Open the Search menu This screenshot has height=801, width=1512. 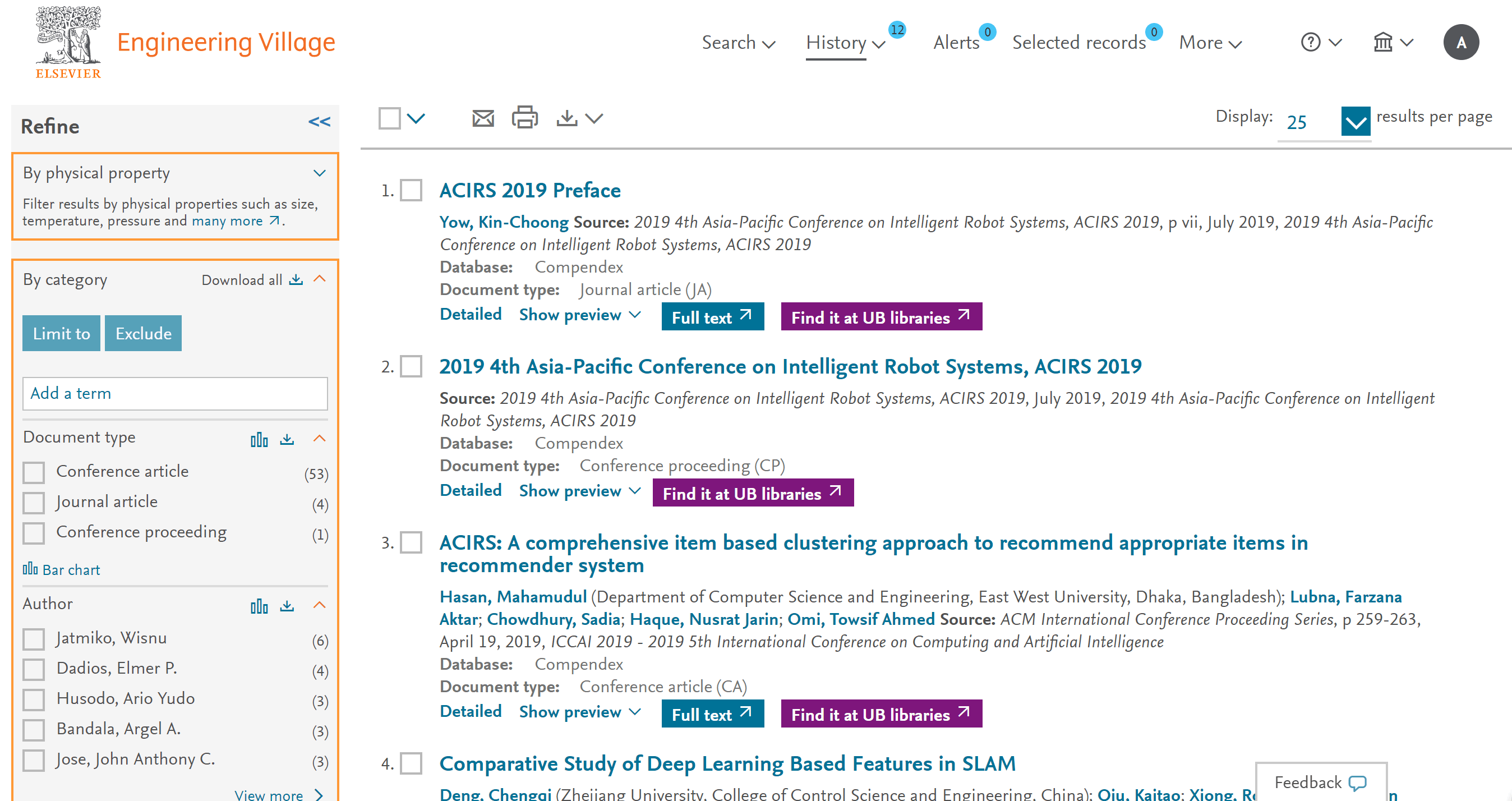coord(739,42)
